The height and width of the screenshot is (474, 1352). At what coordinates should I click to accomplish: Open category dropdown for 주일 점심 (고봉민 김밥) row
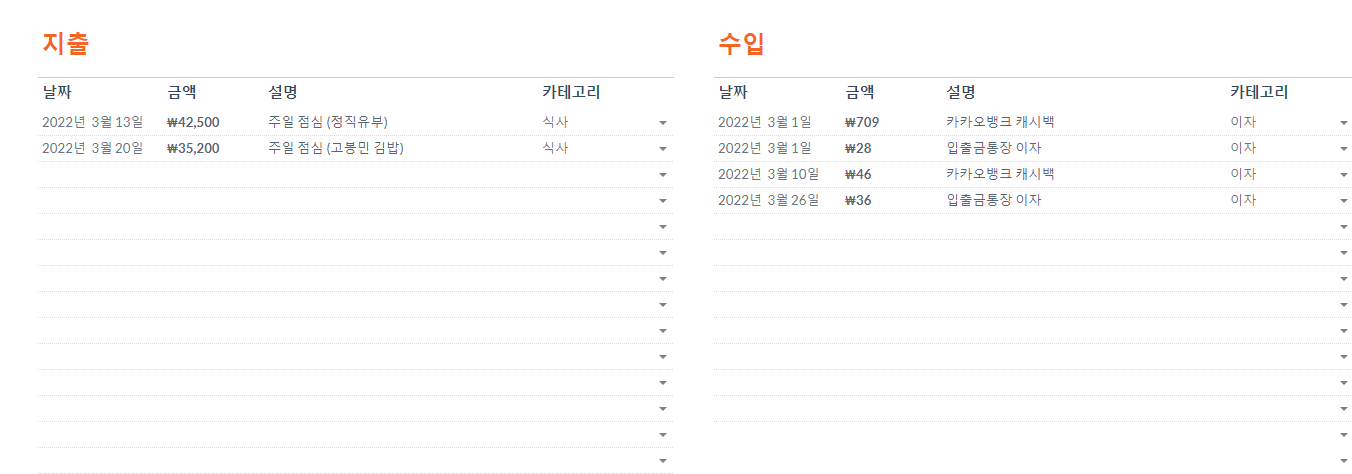point(662,149)
